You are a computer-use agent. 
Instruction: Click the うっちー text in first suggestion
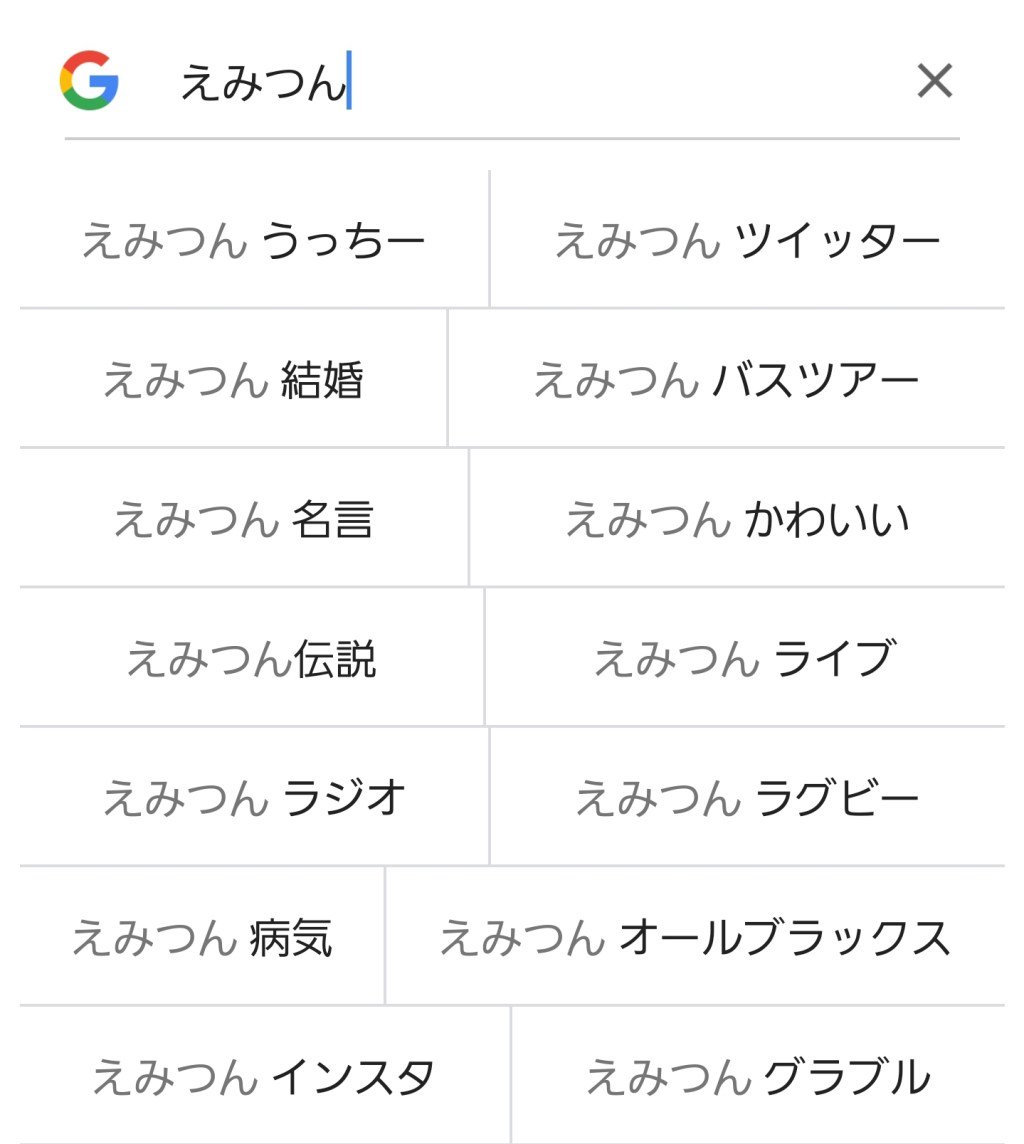coord(343,241)
